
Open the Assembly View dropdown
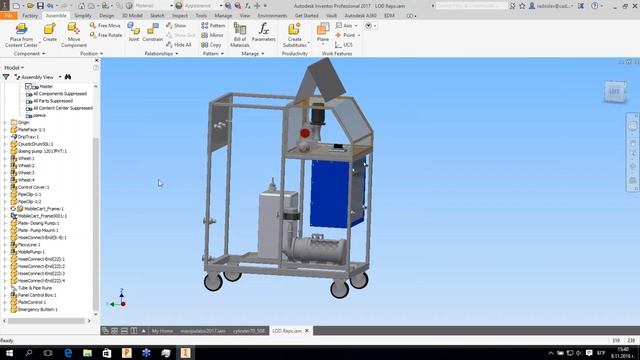60,77
